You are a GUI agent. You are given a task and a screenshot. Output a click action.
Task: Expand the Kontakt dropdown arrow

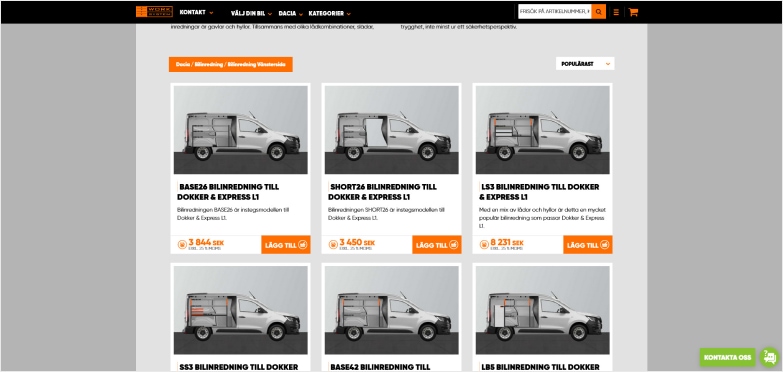[211, 13]
